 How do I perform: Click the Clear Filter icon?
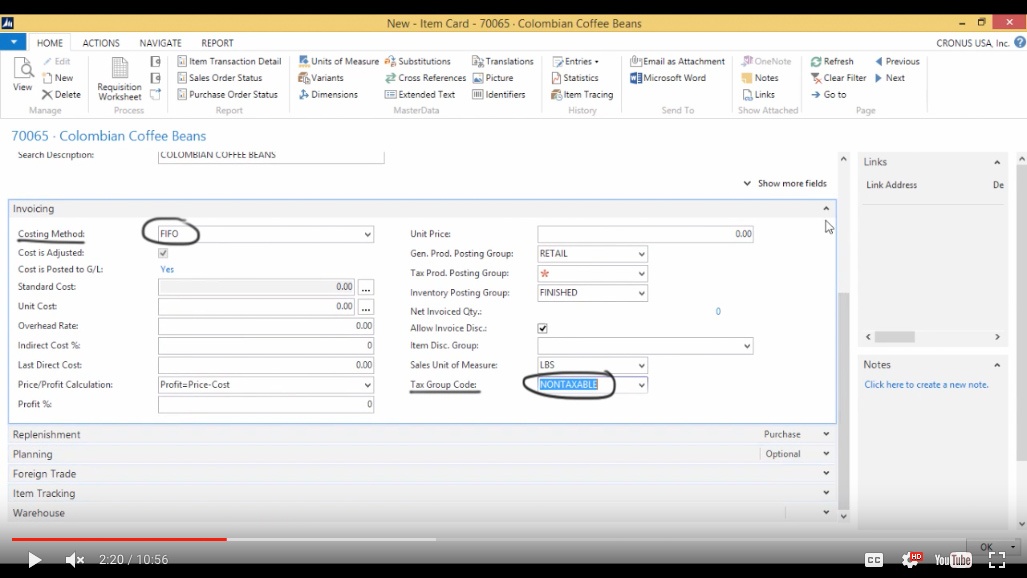[816, 78]
